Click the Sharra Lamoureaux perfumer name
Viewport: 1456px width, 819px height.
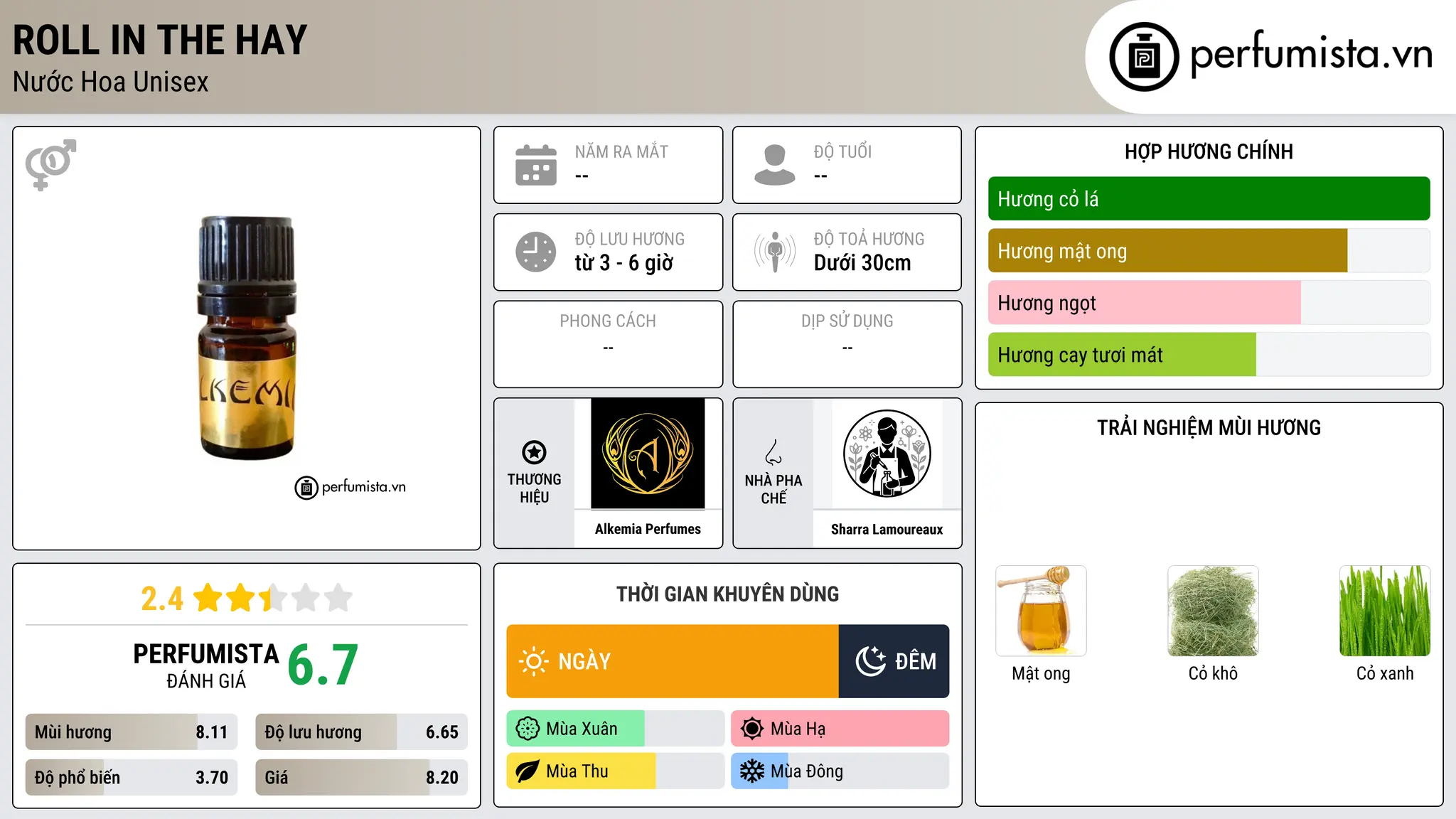(x=887, y=530)
